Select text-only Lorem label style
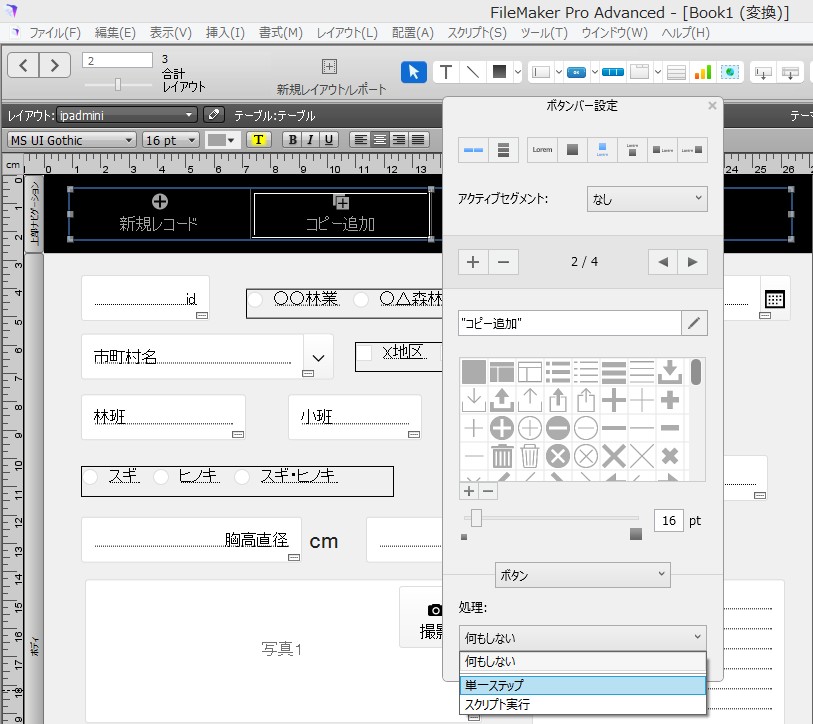This screenshot has width=813, height=724. 542,150
